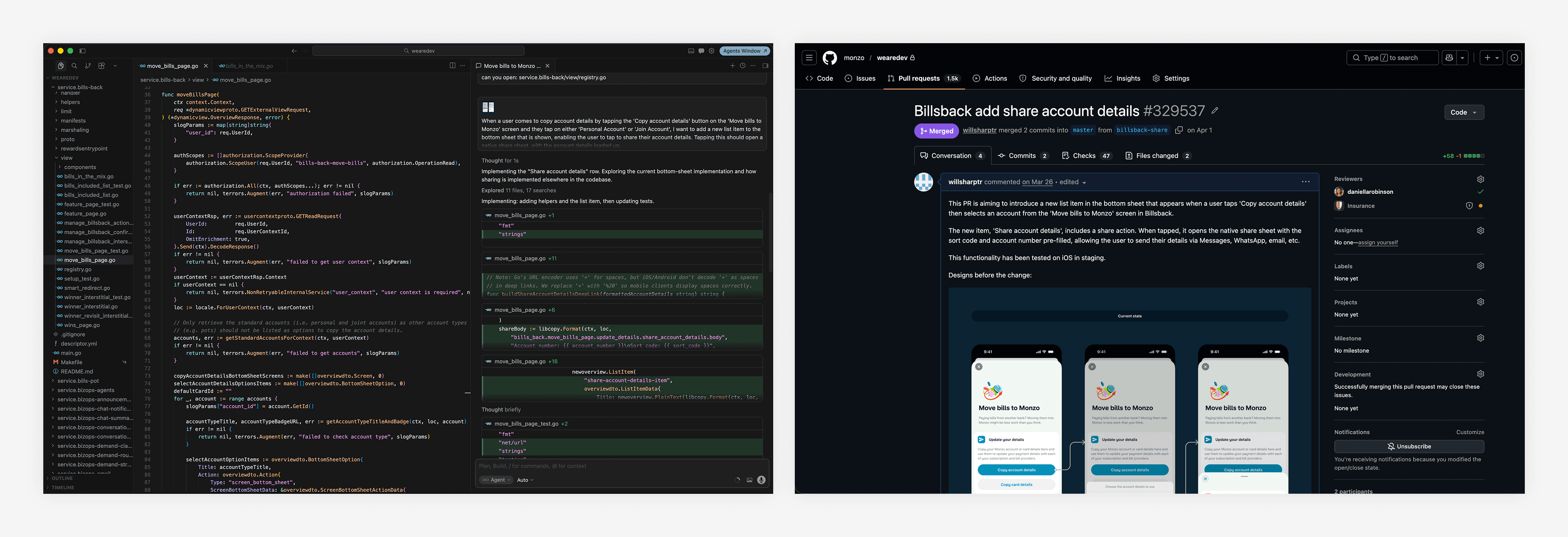Go to the GitHub homepage logo
Screen dimensions: 1568x537
[830, 58]
